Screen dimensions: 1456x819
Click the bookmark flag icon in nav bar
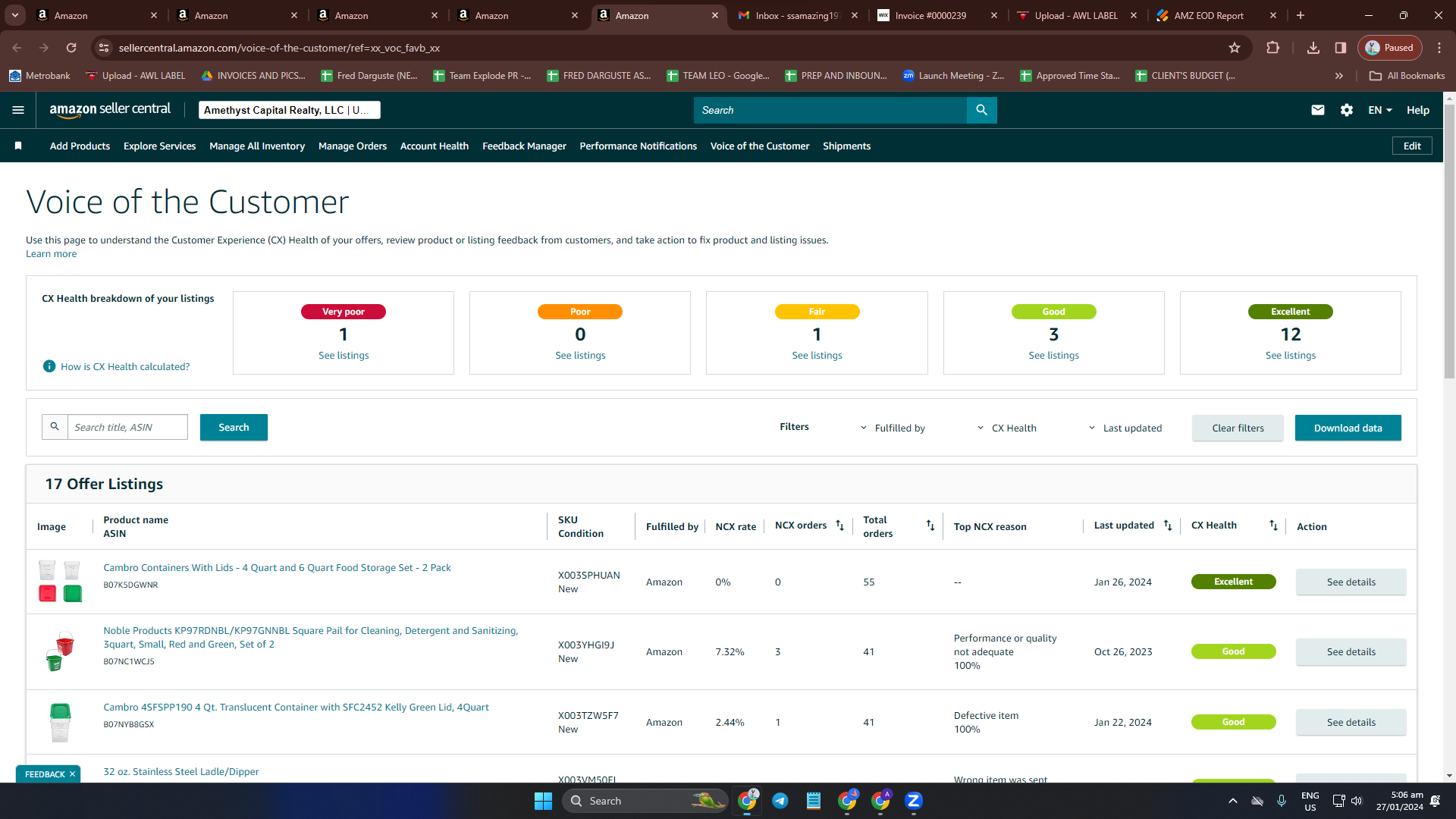pyautogui.click(x=18, y=146)
